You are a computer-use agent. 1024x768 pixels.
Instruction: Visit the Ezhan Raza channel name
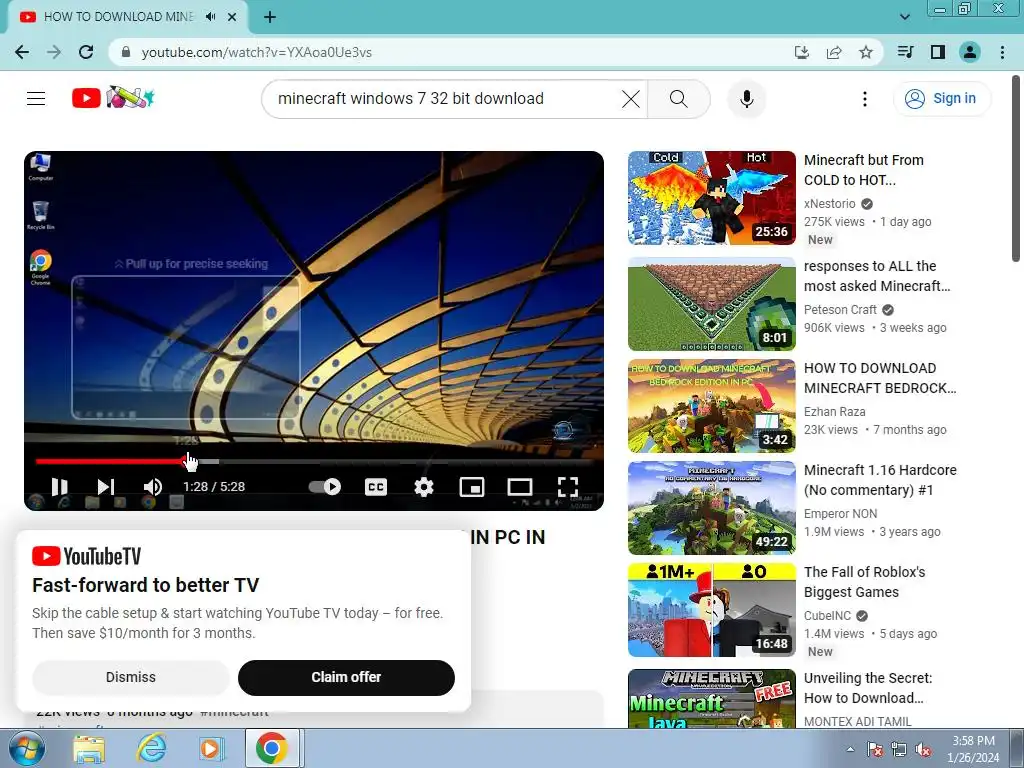point(834,411)
